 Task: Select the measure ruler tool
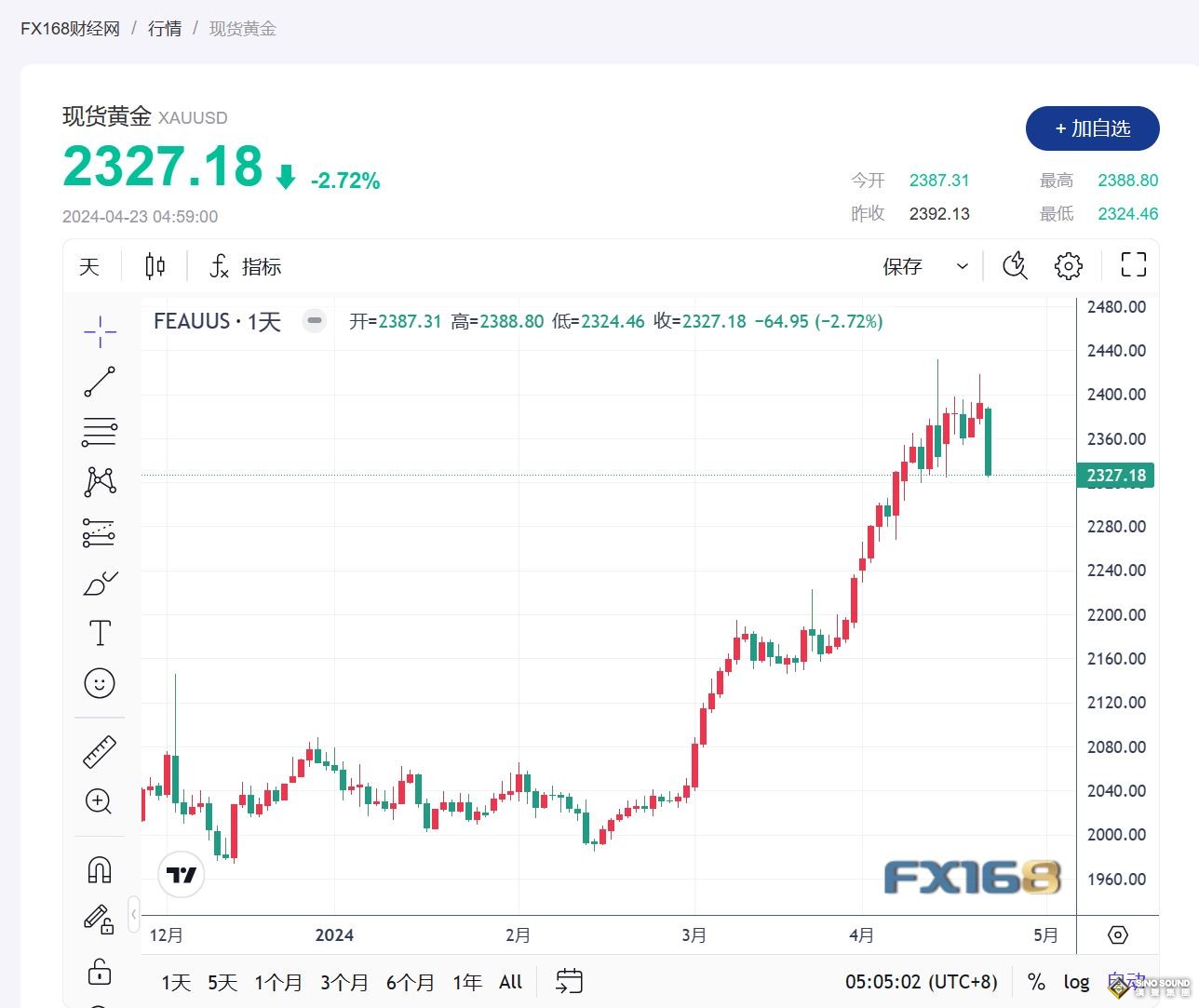[x=100, y=751]
